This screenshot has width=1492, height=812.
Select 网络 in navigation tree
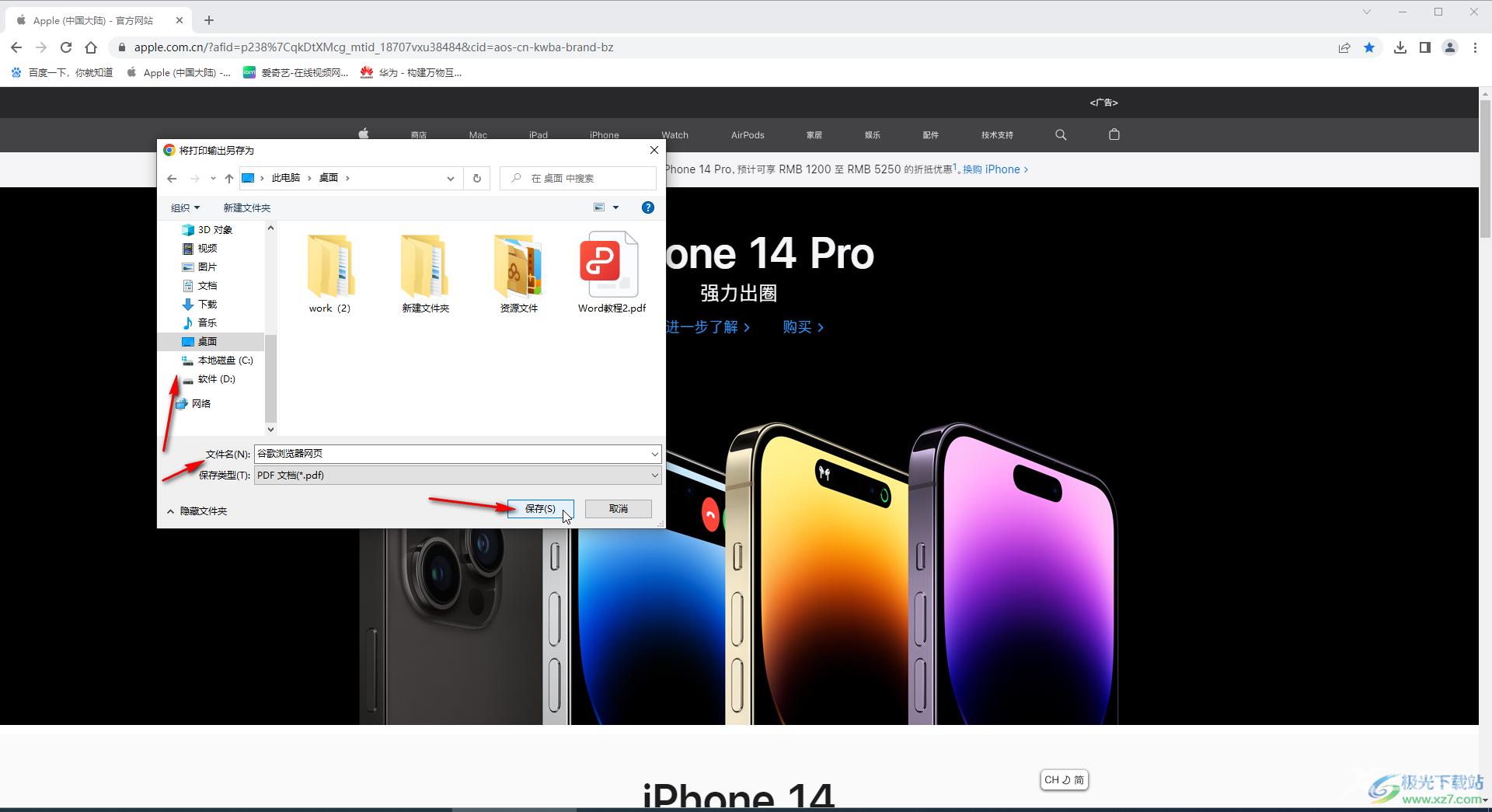pos(194,403)
